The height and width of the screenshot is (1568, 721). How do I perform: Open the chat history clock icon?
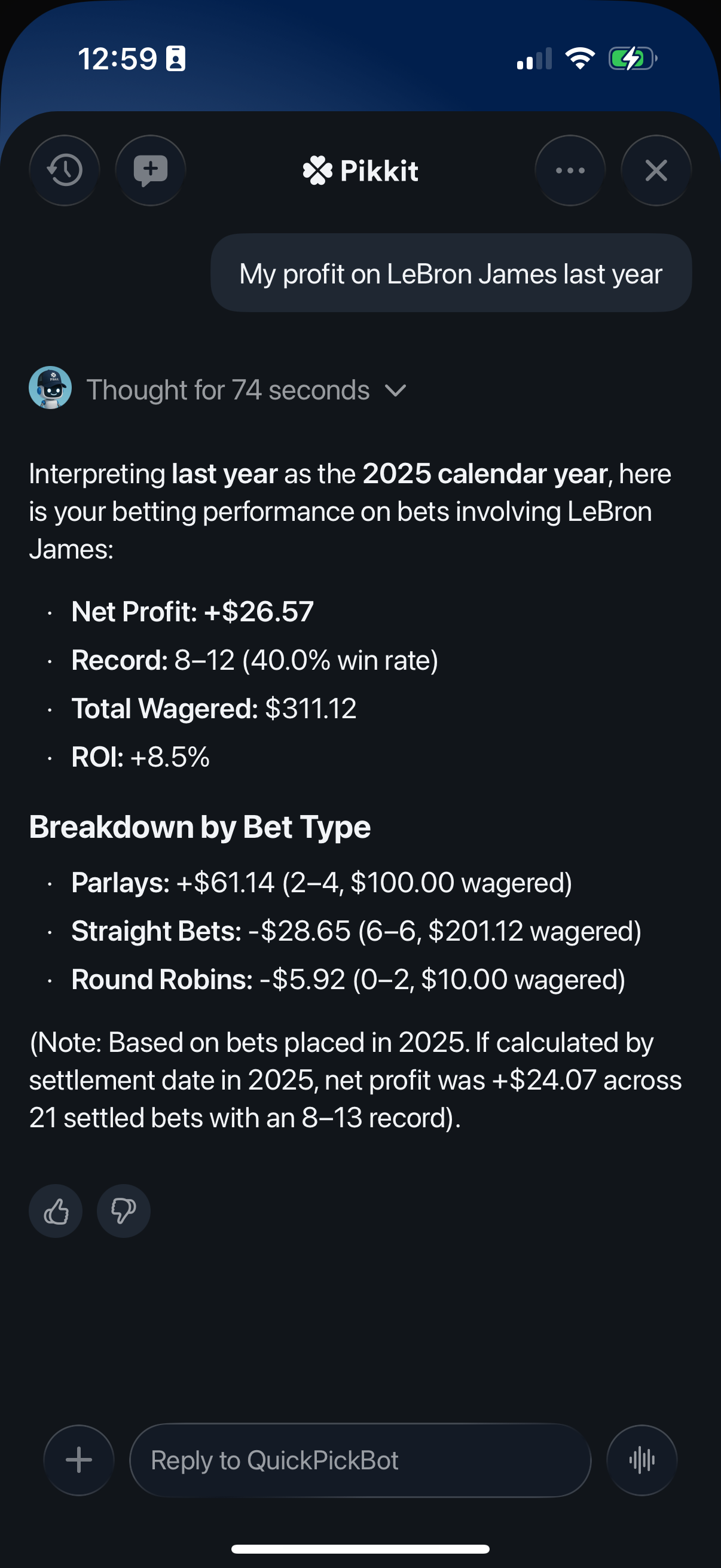coord(65,170)
